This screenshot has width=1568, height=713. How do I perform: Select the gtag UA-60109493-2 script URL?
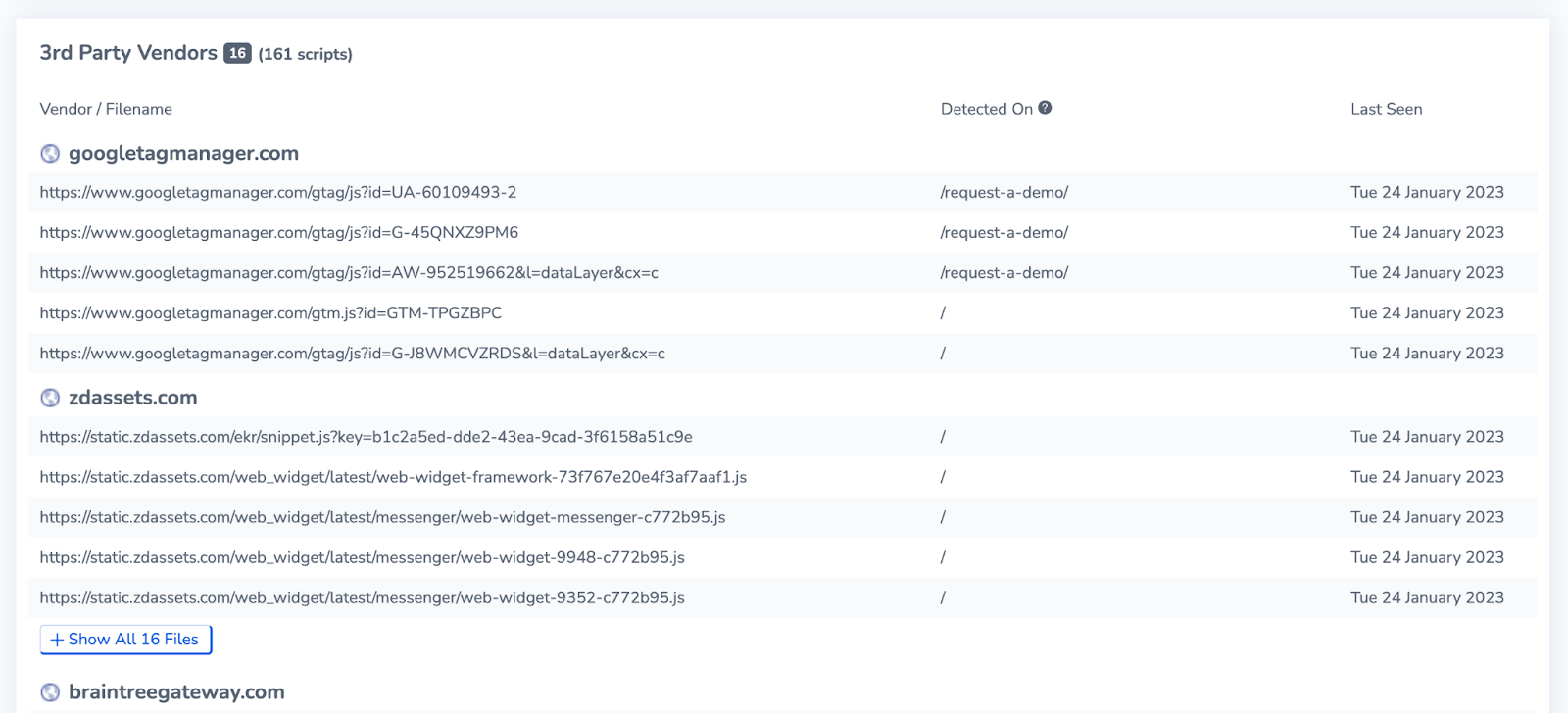tap(278, 193)
